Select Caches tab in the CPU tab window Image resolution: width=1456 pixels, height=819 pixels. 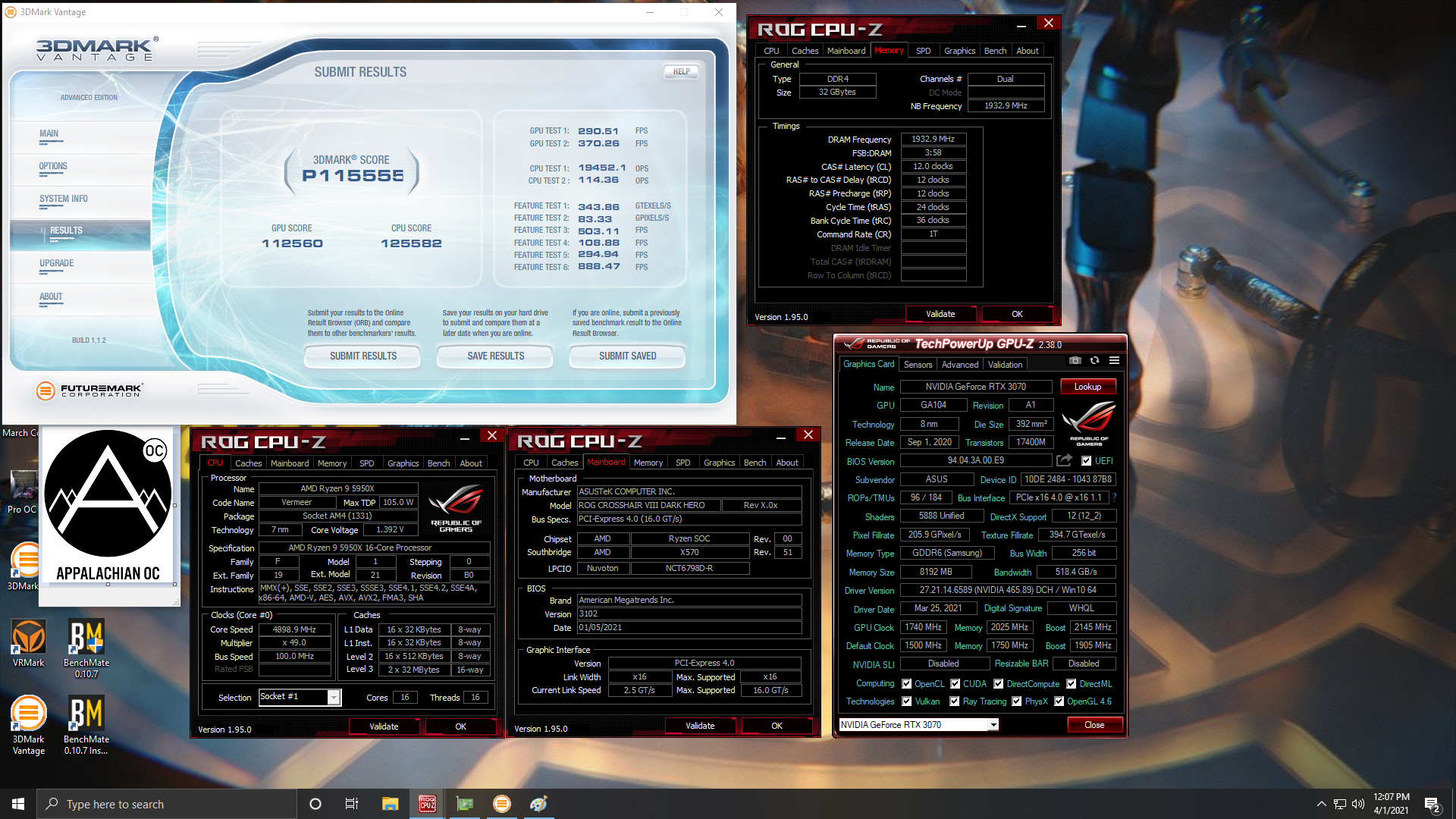(248, 463)
